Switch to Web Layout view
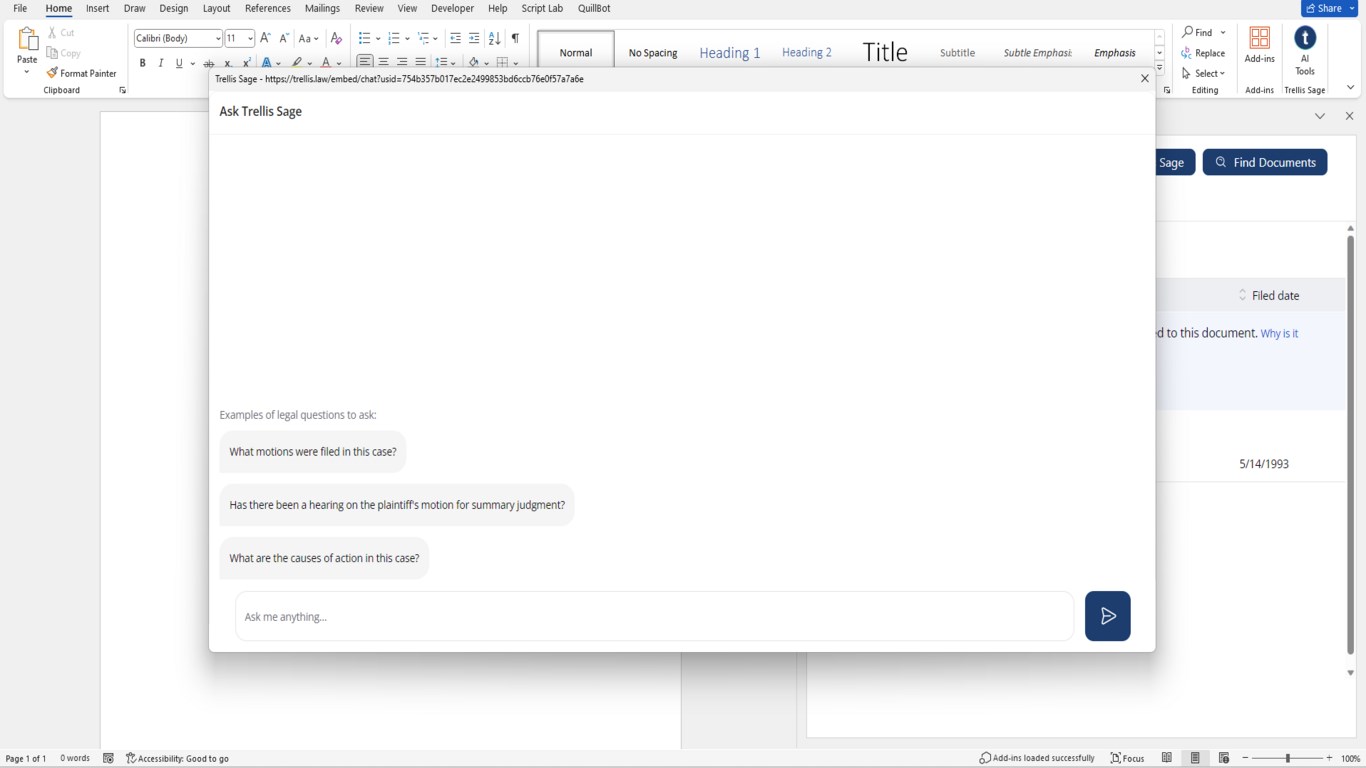Image resolution: width=1366 pixels, height=768 pixels. tap(1224, 758)
